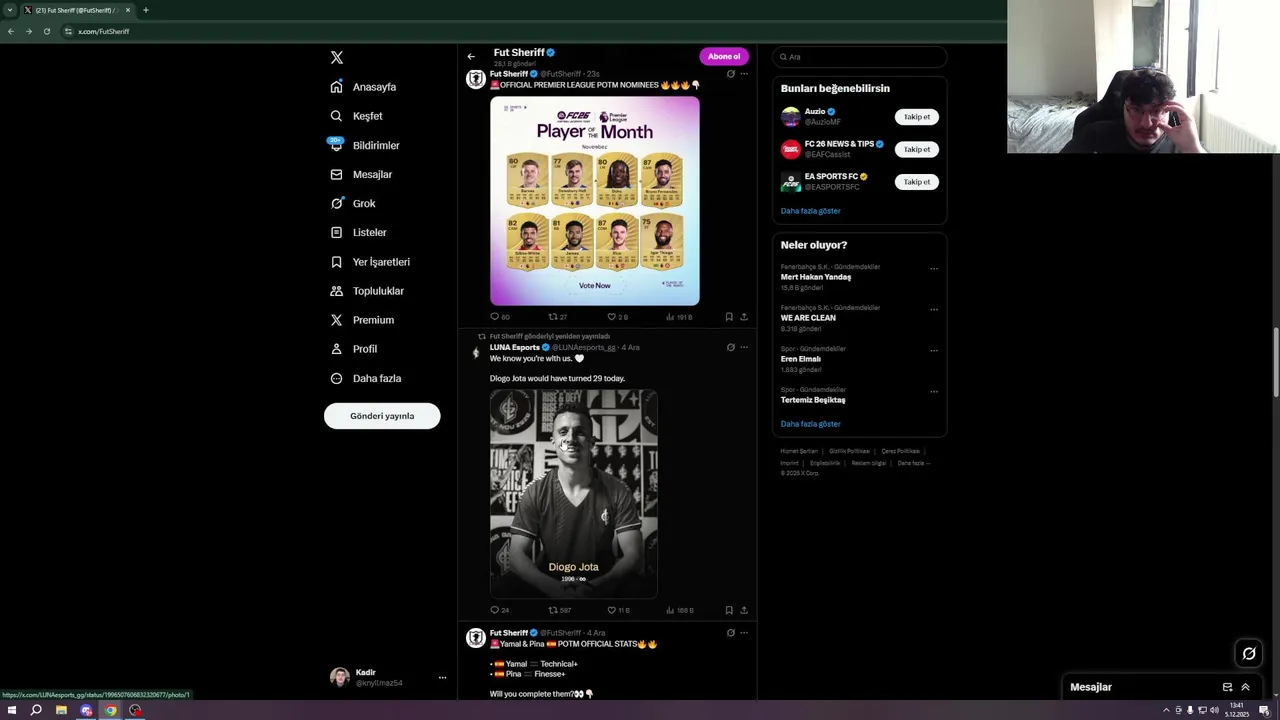Open Mesajlar in the sidebar
This screenshot has height=720, width=1280.
coord(361,174)
